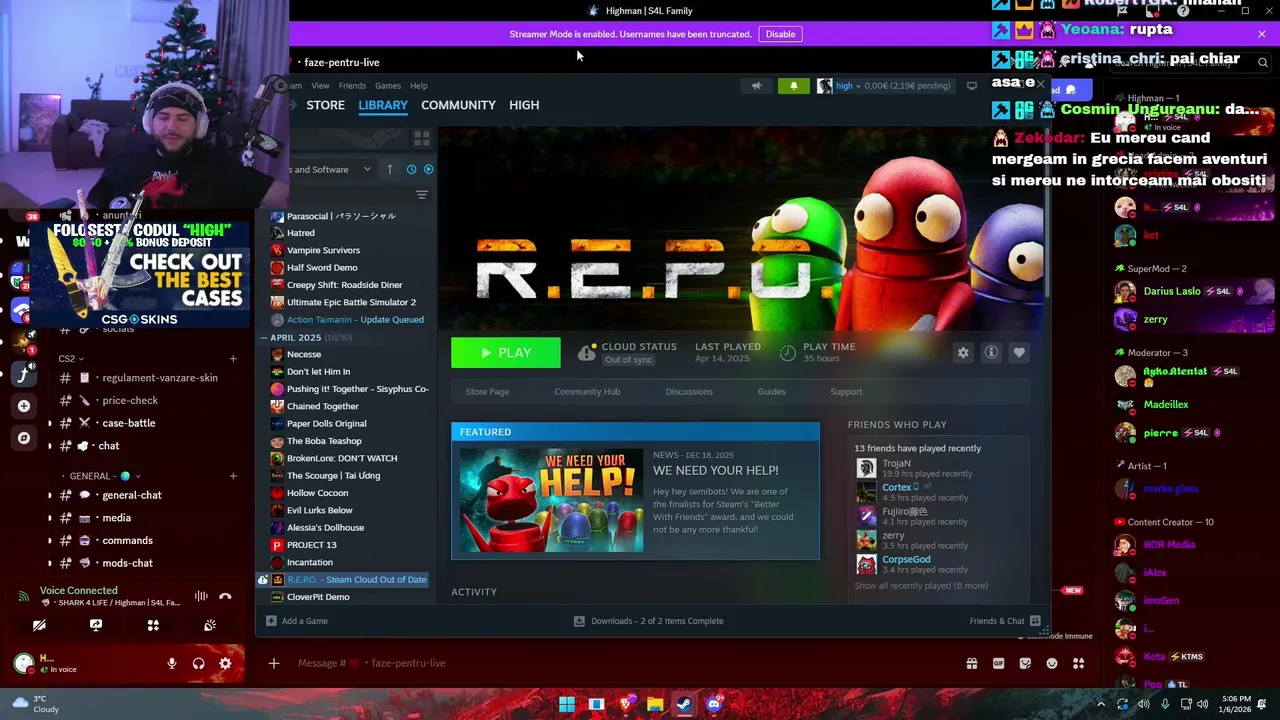Open the R.E.P.O. Community Hub link

tap(587, 392)
